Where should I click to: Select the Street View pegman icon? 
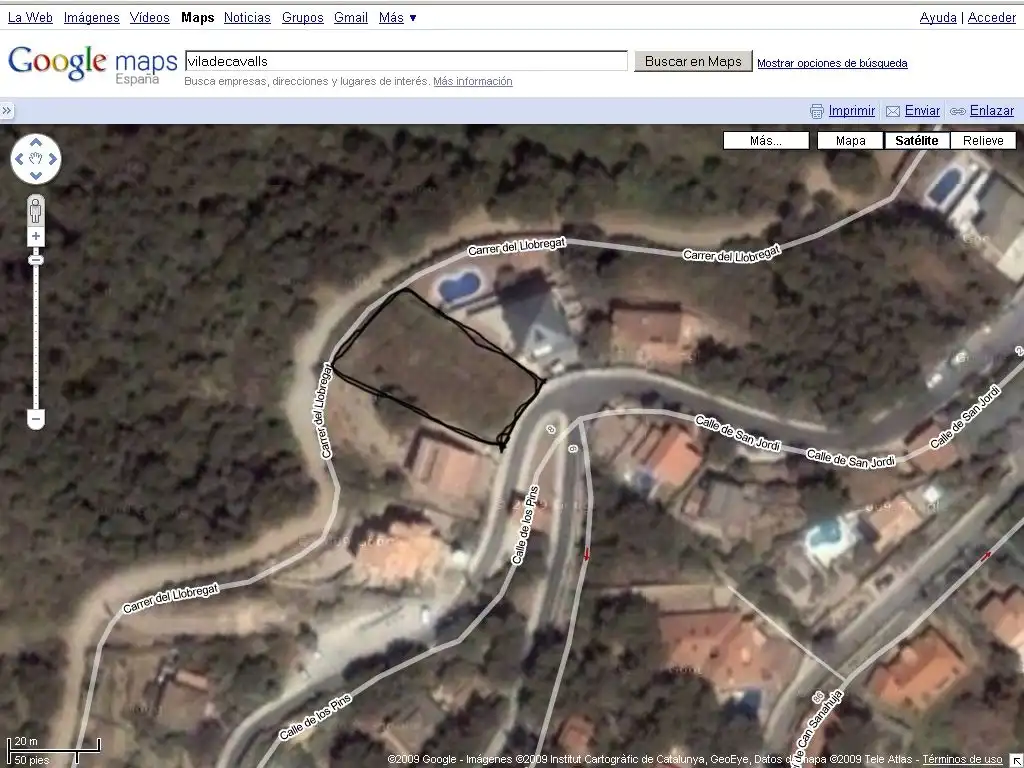point(36,210)
